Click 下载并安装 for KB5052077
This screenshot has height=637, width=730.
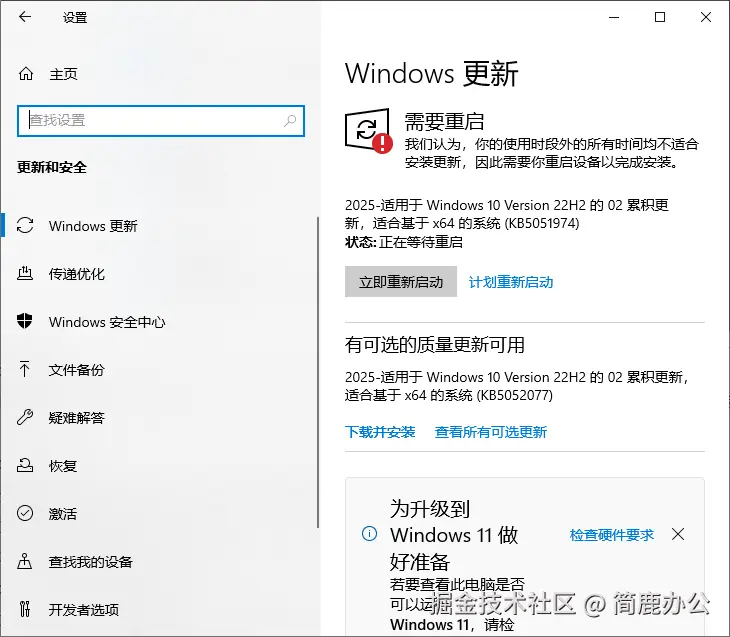point(380,432)
